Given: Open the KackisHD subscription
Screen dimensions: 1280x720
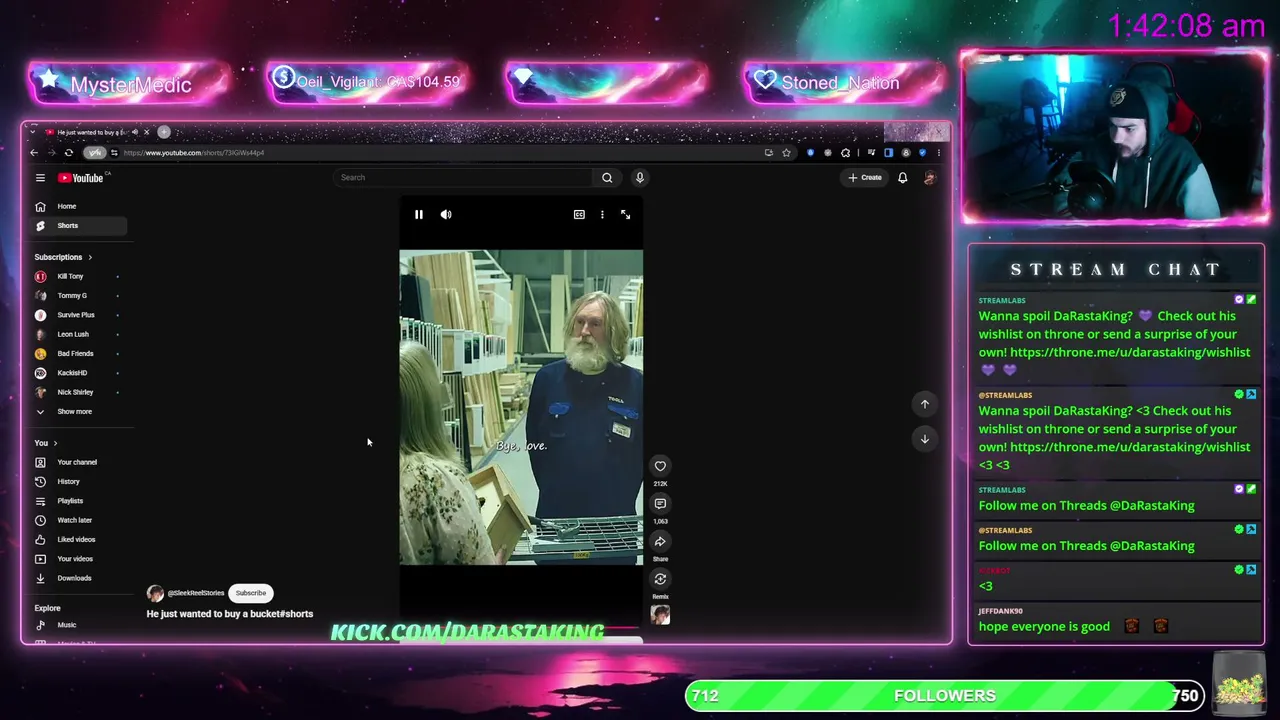Looking at the screenshot, I should point(78,373).
